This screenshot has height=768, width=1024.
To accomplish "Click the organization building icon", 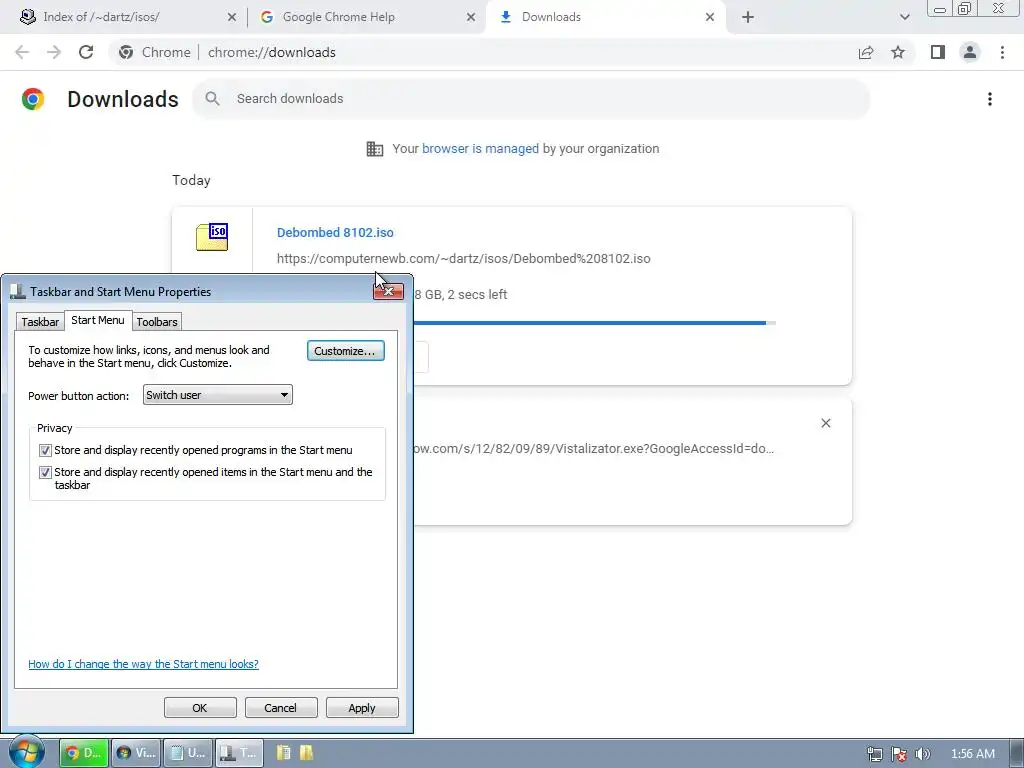I will point(375,149).
